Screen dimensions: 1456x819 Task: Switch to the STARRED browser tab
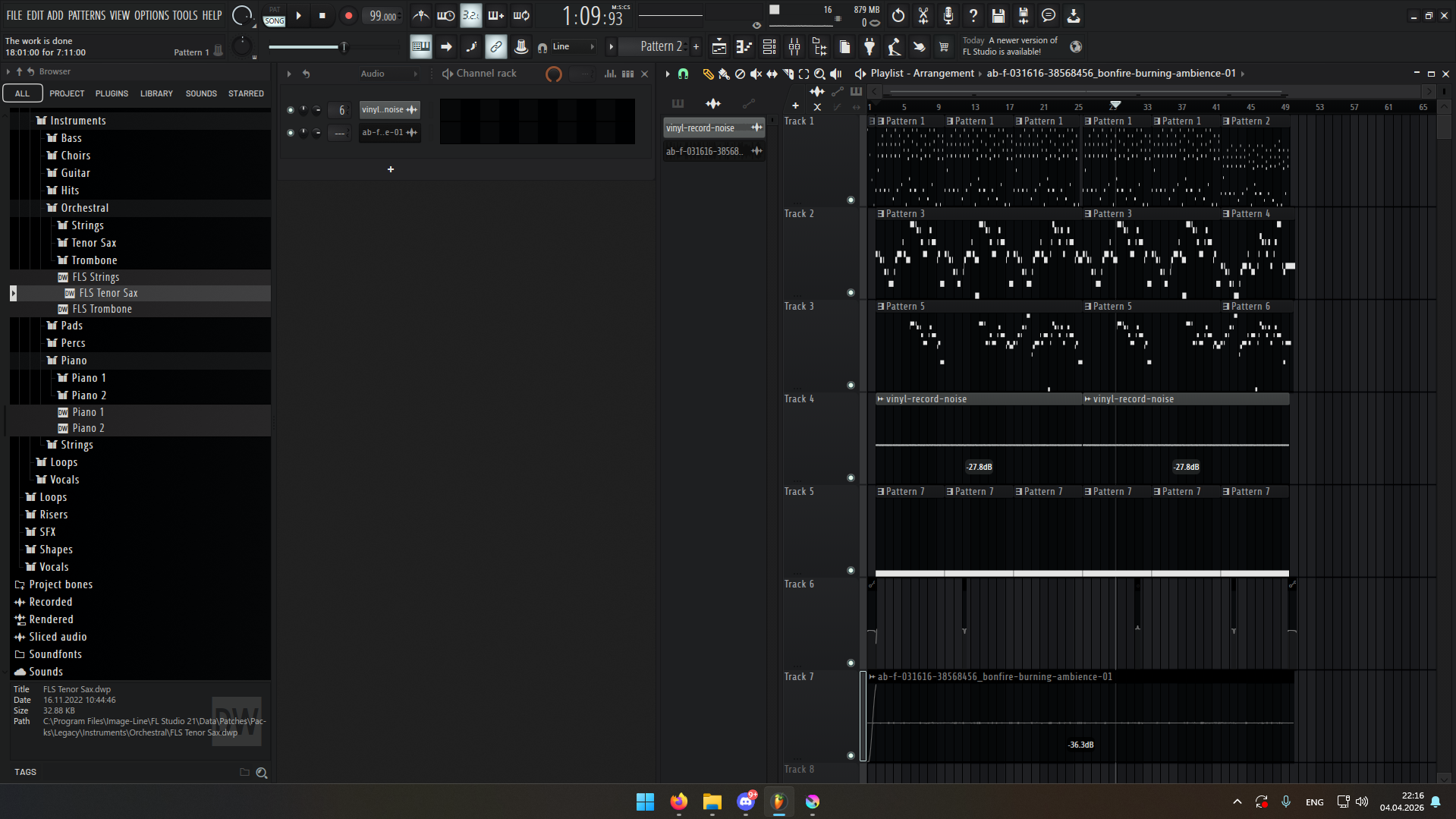click(247, 93)
